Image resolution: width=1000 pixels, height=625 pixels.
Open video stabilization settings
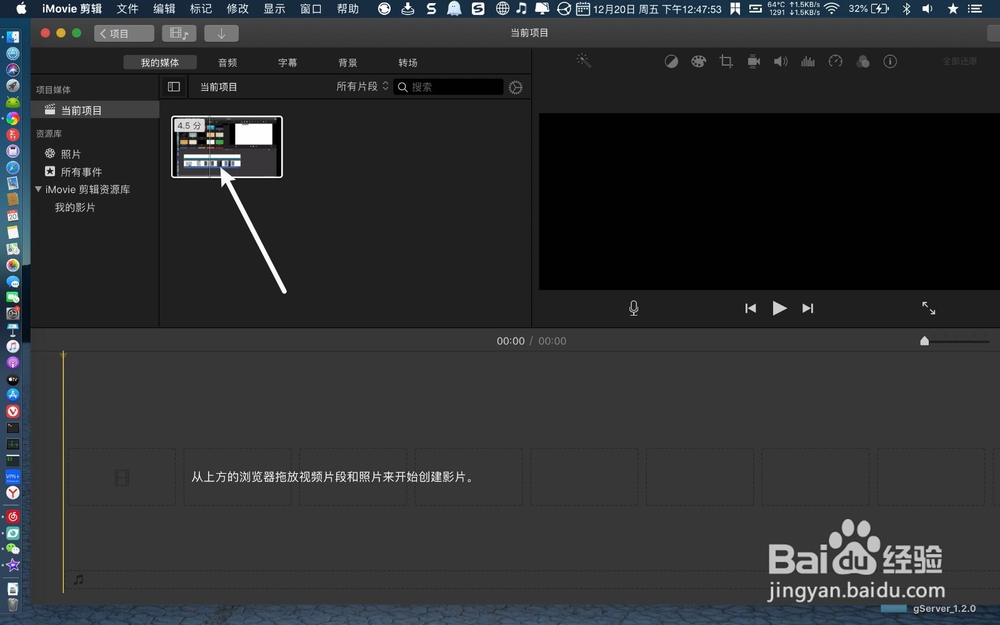[752, 61]
